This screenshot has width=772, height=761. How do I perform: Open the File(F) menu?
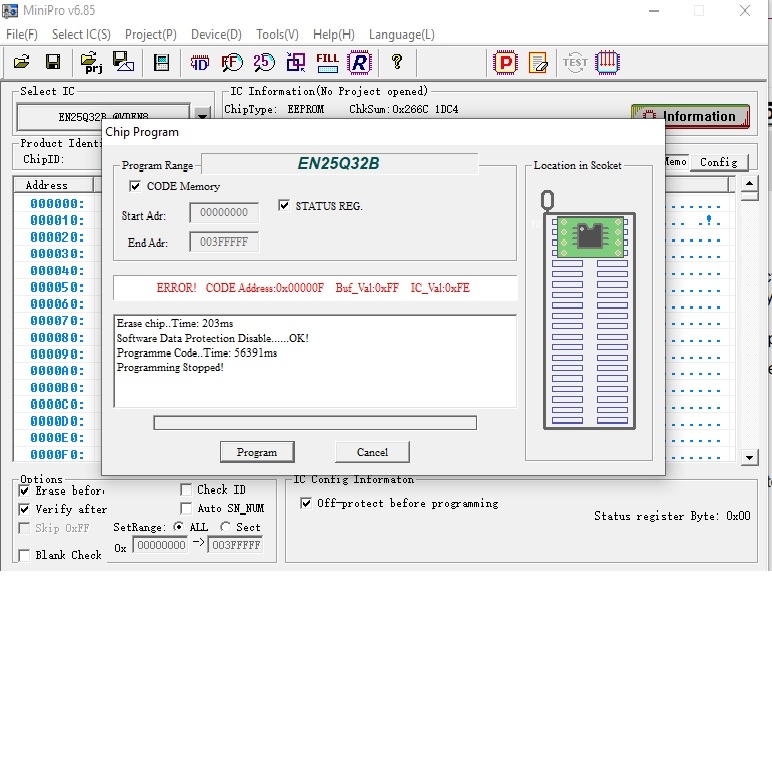(x=22, y=34)
